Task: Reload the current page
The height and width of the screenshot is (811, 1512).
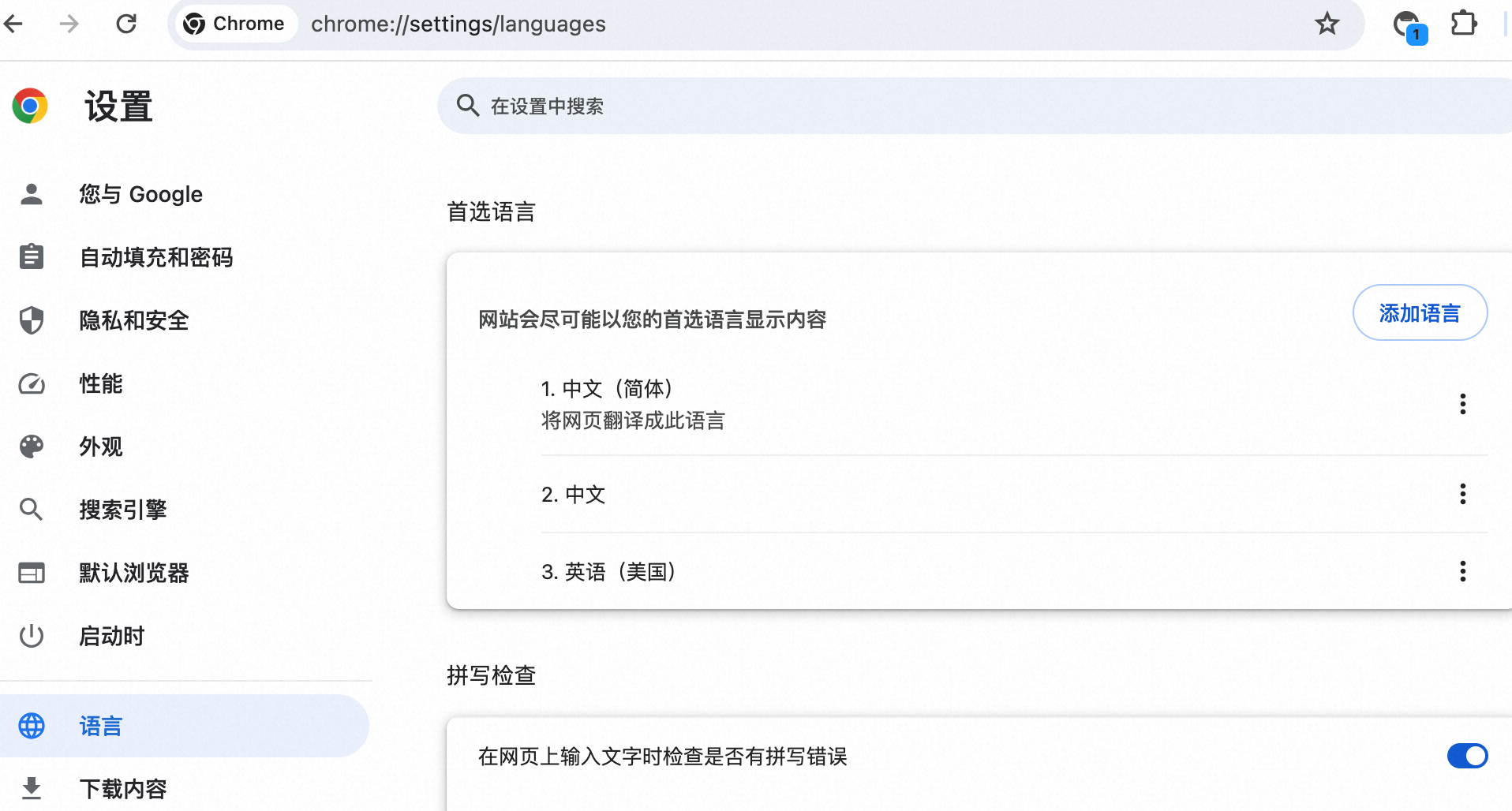Action: pos(126,24)
